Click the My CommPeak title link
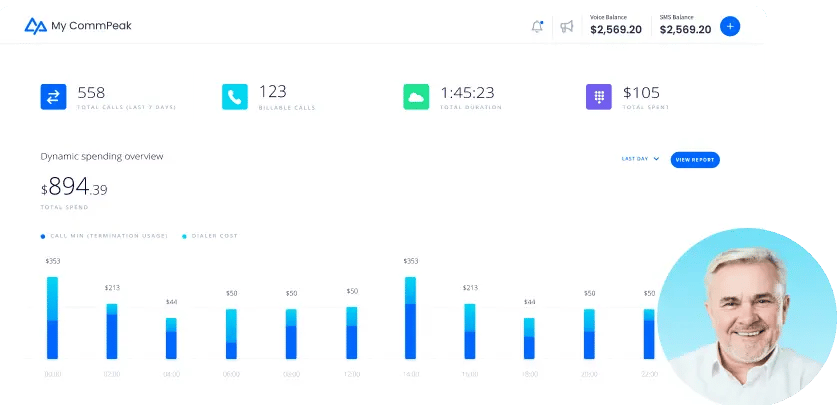837x405 pixels. click(x=91, y=26)
